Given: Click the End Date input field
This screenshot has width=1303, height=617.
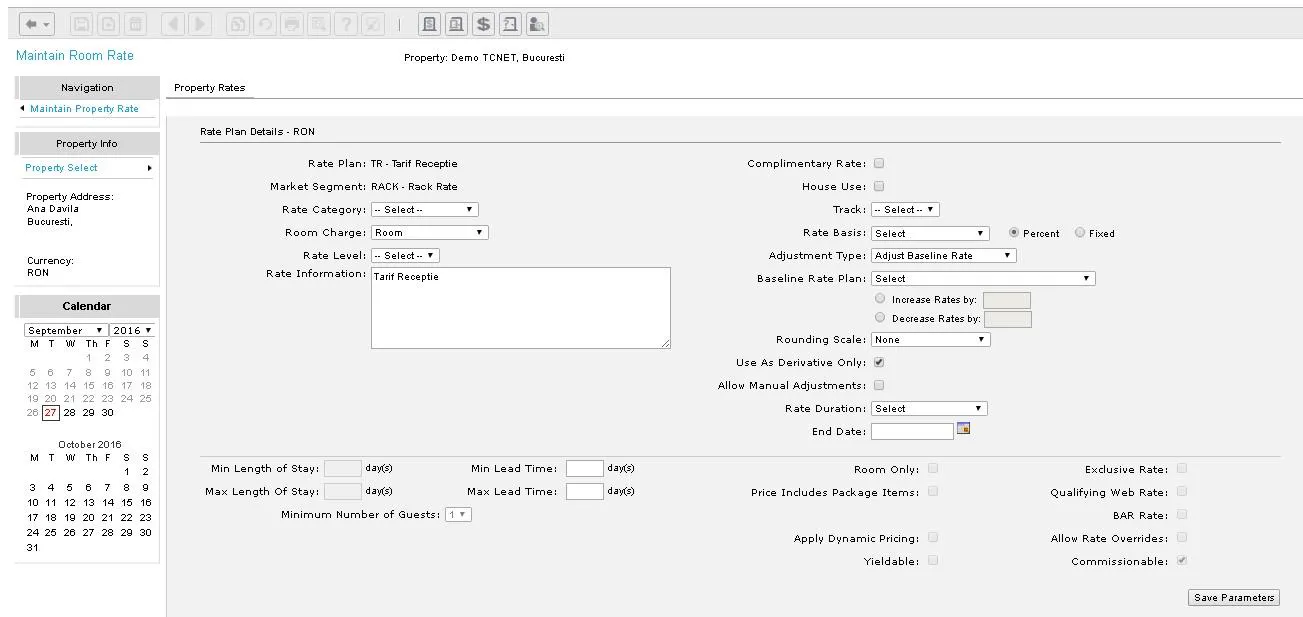Looking at the screenshot, I should pyautogui.click(x=912, y=432).
